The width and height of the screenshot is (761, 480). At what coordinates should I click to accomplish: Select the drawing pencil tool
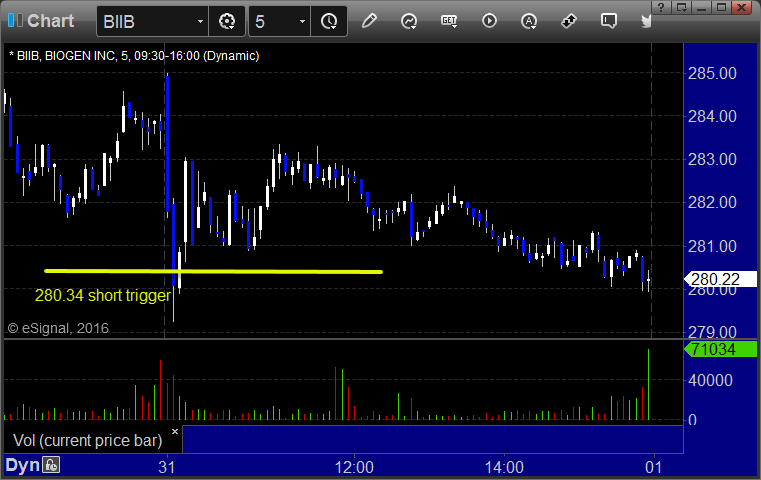pos(369,21)
